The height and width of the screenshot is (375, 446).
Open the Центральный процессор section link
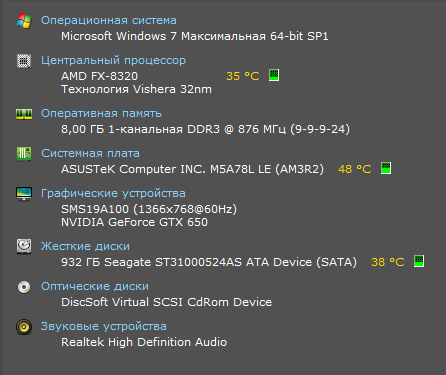coord(113,61)
